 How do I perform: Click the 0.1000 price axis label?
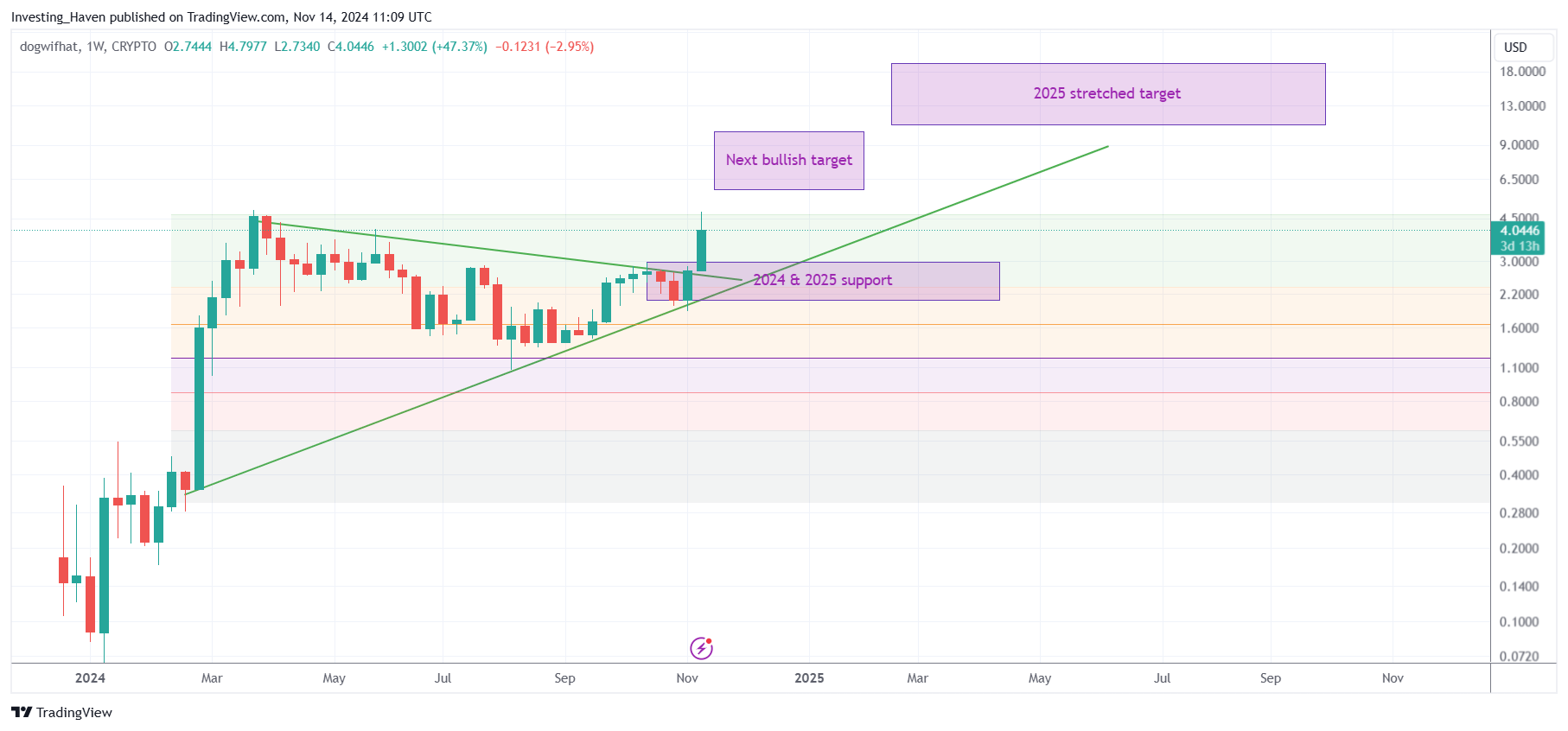click(1519, 622)
